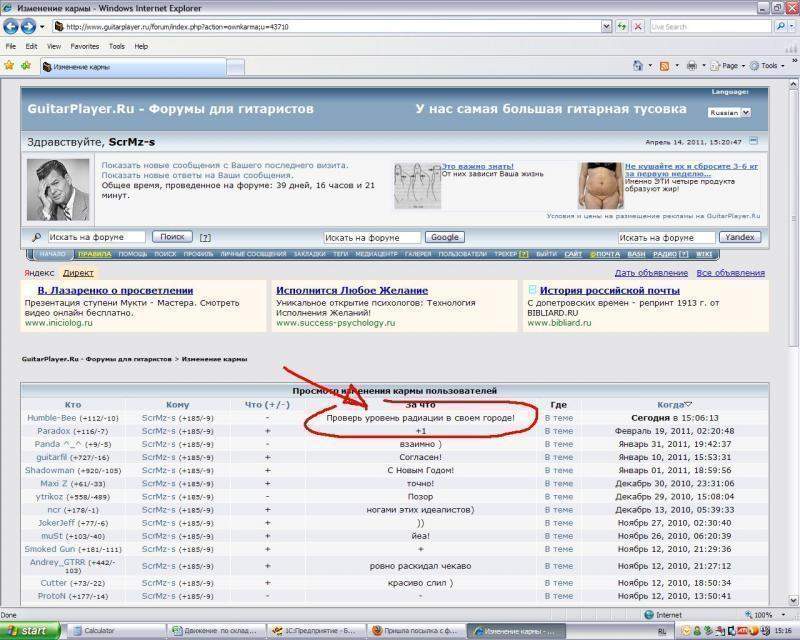Open the Favorites Center star icon
The height and width of the screenshot is (640, 800).
click(x=9, y=66)
